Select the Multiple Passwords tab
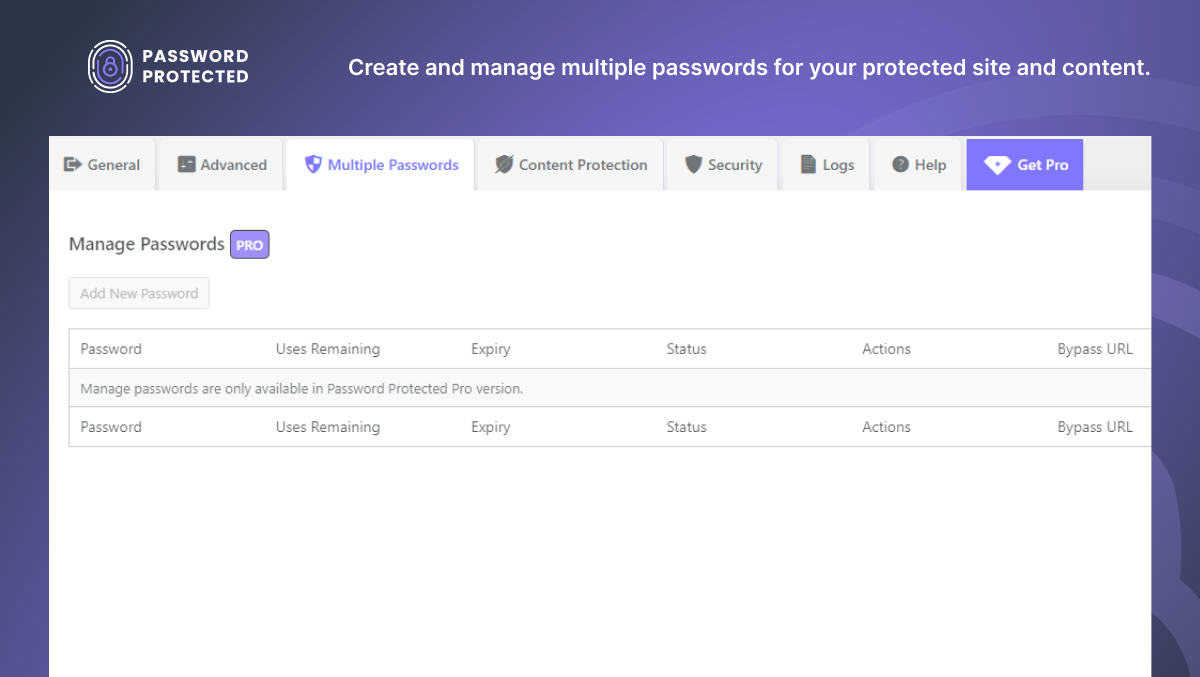 click(x=380, y=165)
